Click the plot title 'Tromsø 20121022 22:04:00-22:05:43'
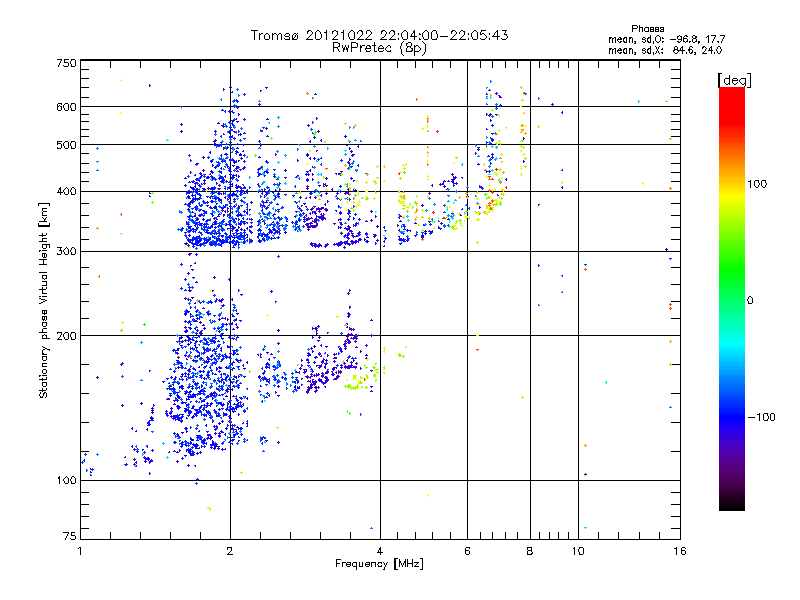The height and width of the screenshot is (600, 800). [x=379, y=35]
